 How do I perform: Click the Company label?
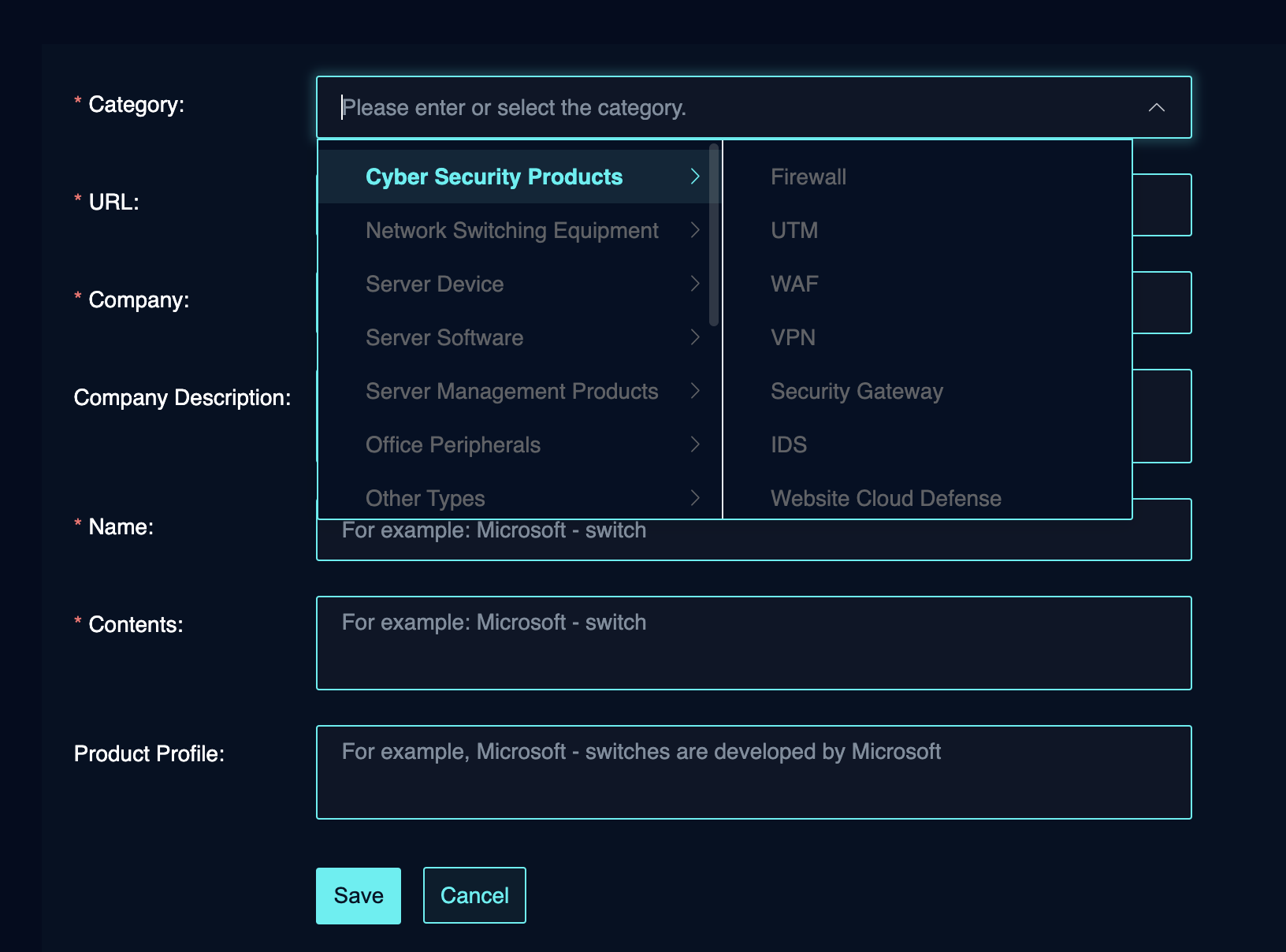(x=139, y=299)
